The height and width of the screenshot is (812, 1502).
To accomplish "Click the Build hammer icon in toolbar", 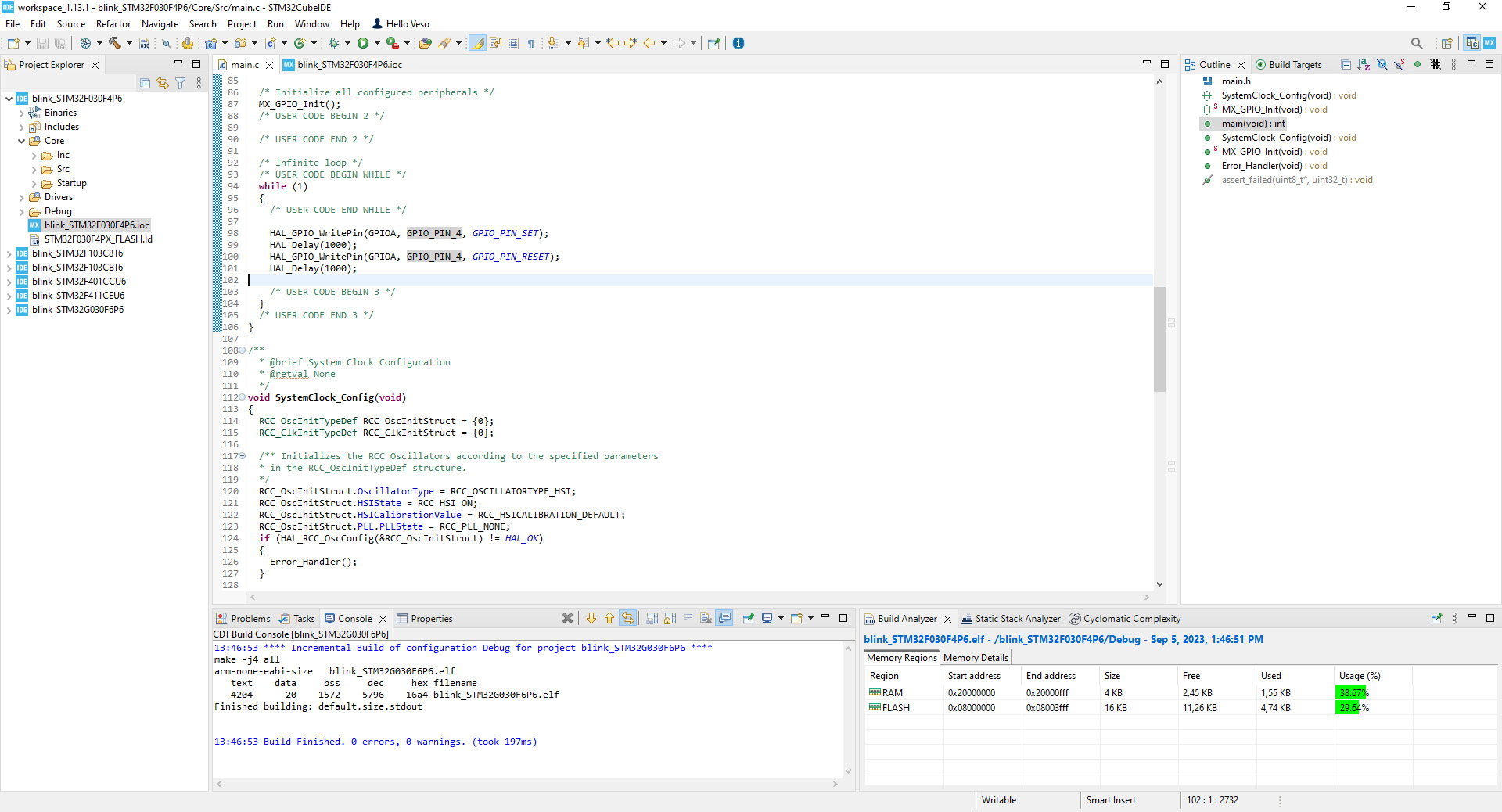I will (114, 43).
